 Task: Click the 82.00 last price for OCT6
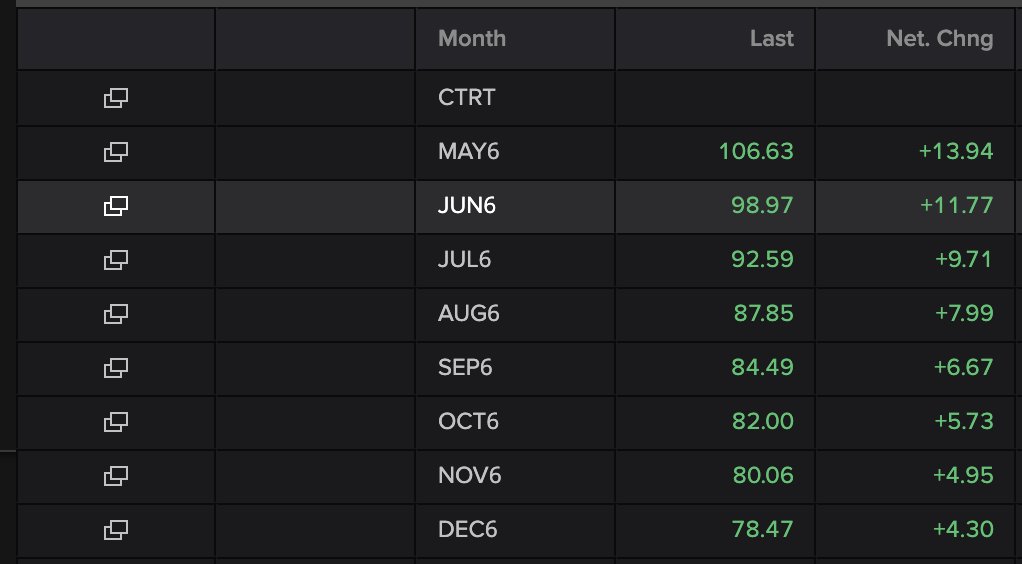(x=763, y=421)
